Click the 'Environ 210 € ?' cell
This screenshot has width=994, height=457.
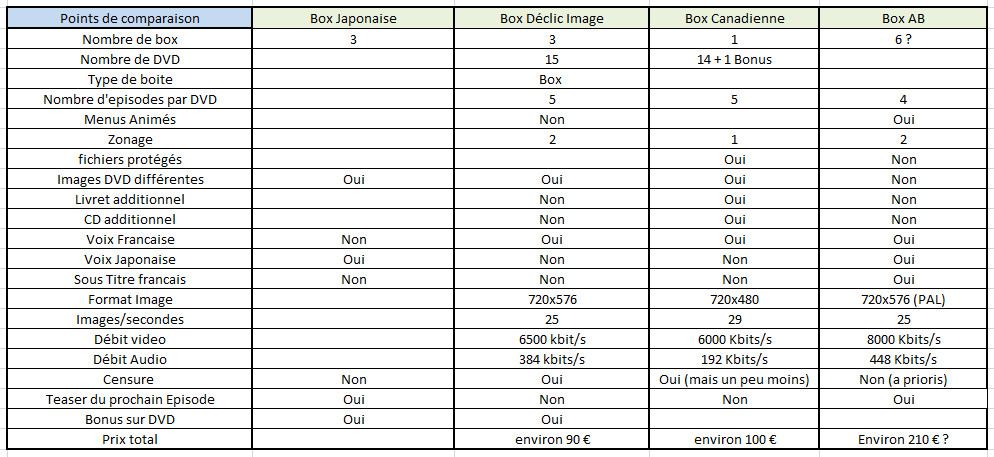pyautogui.click(x=903, y=439)
